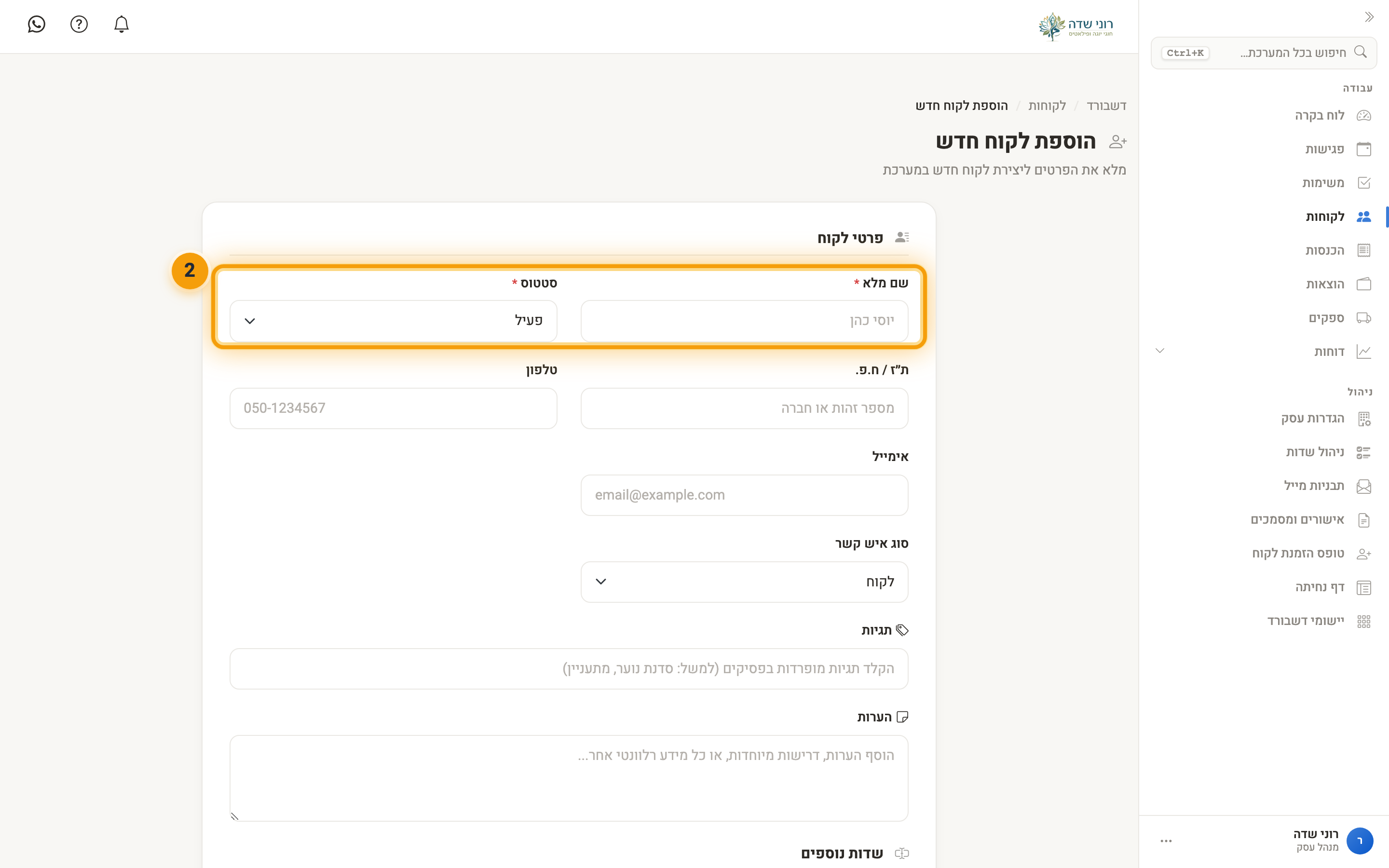Screen dimensions: 1389x868
Task: Focus the ת"ז / ח.פ. input field
Action: tap(744, 408)
